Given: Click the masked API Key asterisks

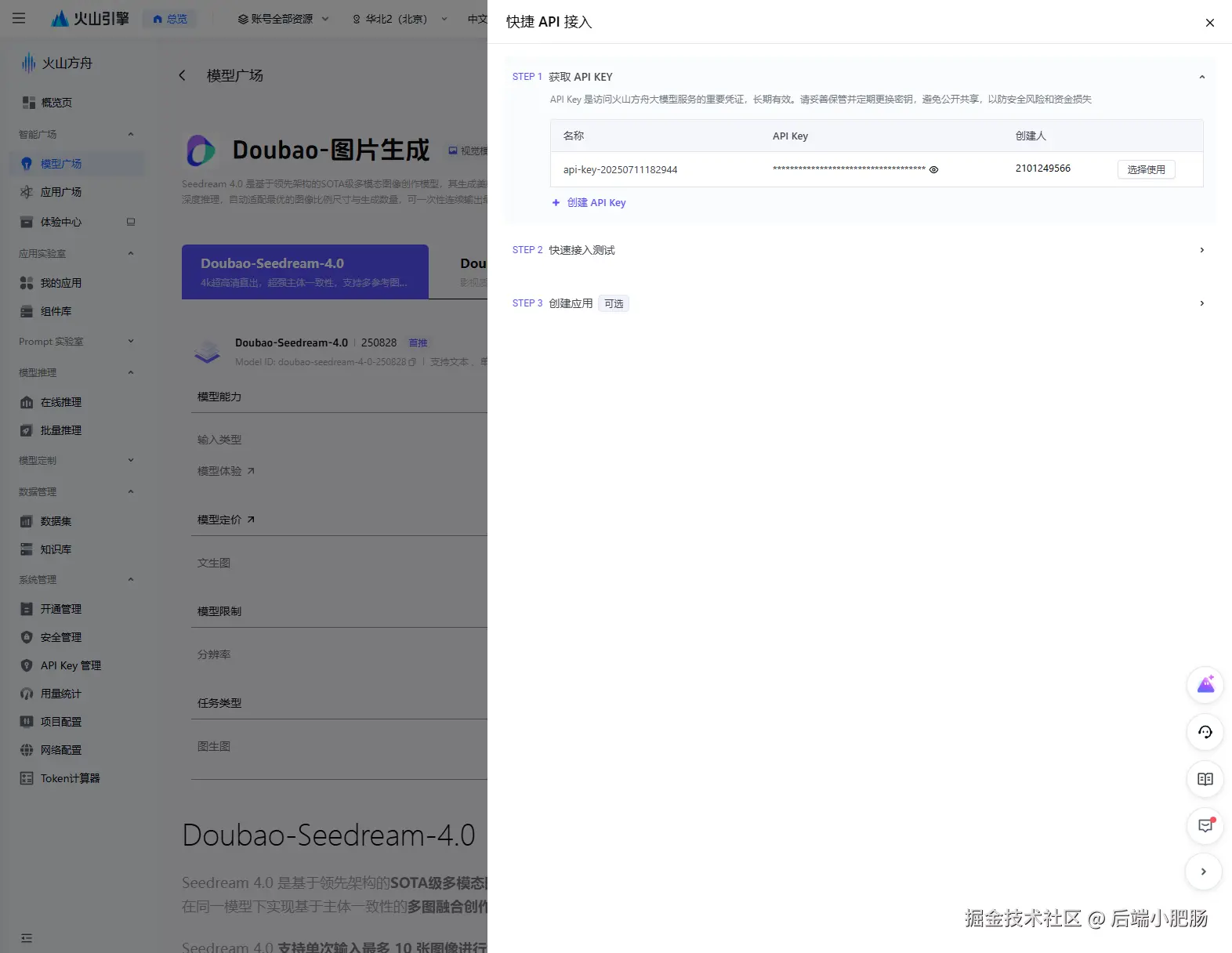Looking at the screenshot, I should 849,169.
